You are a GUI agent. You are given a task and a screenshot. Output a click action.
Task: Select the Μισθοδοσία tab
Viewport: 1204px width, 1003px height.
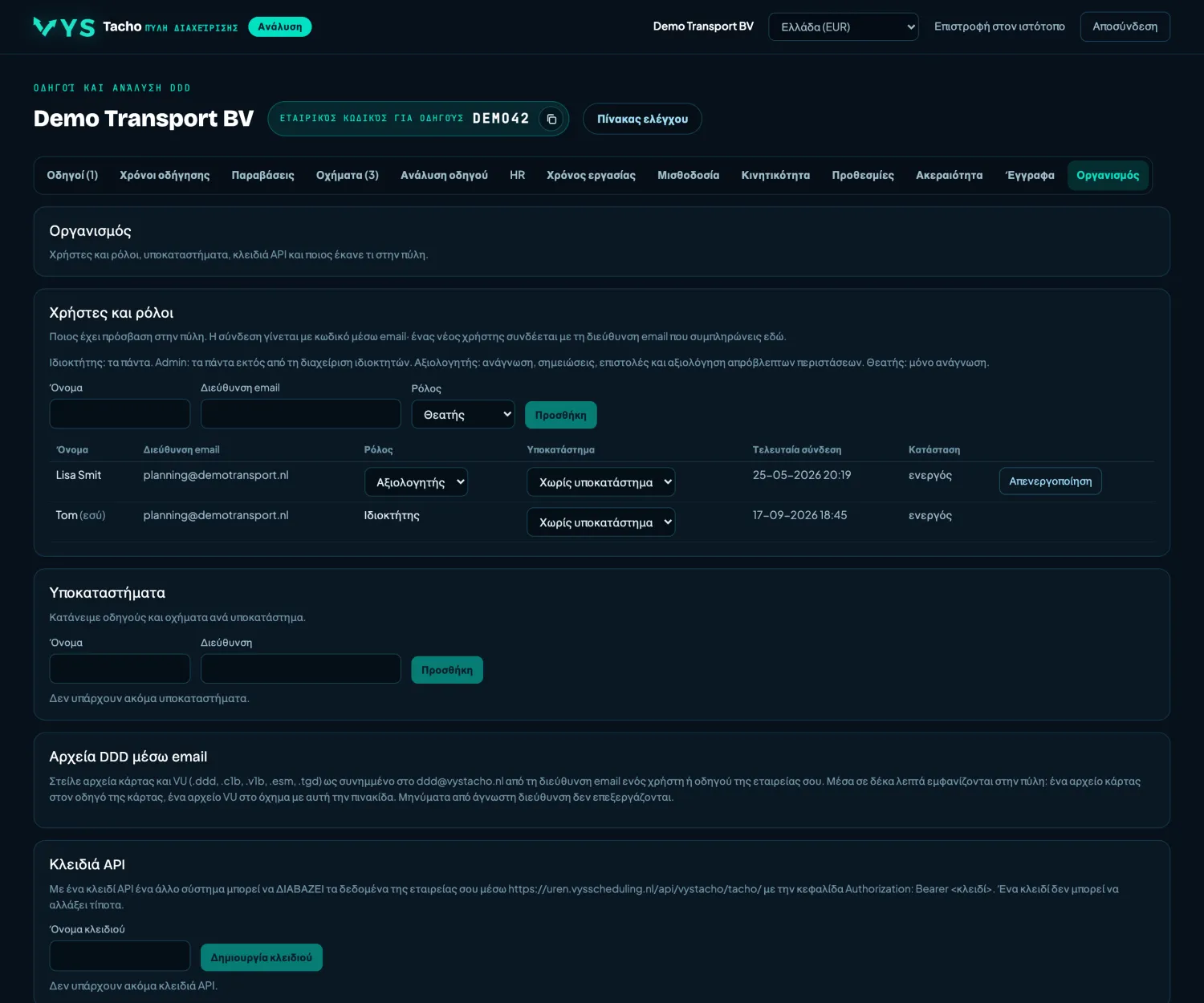pyautogui.click(x=688, y=175)
